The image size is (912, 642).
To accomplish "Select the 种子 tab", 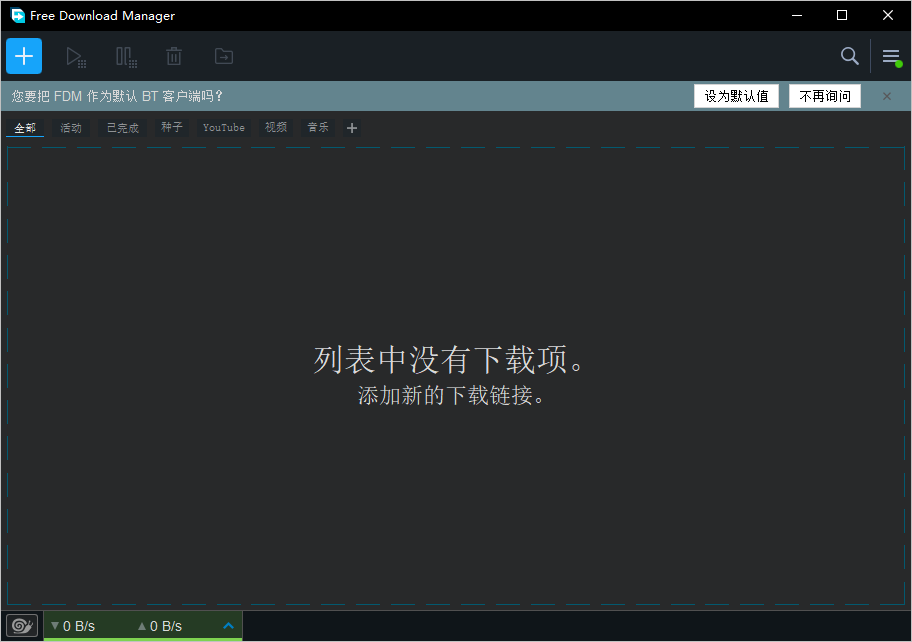I will pos(172,128).
